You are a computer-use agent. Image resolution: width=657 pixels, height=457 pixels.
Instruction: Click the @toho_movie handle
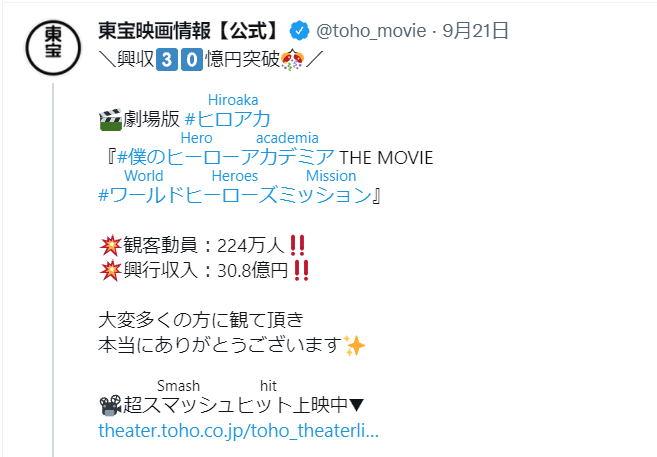(371, 31)
